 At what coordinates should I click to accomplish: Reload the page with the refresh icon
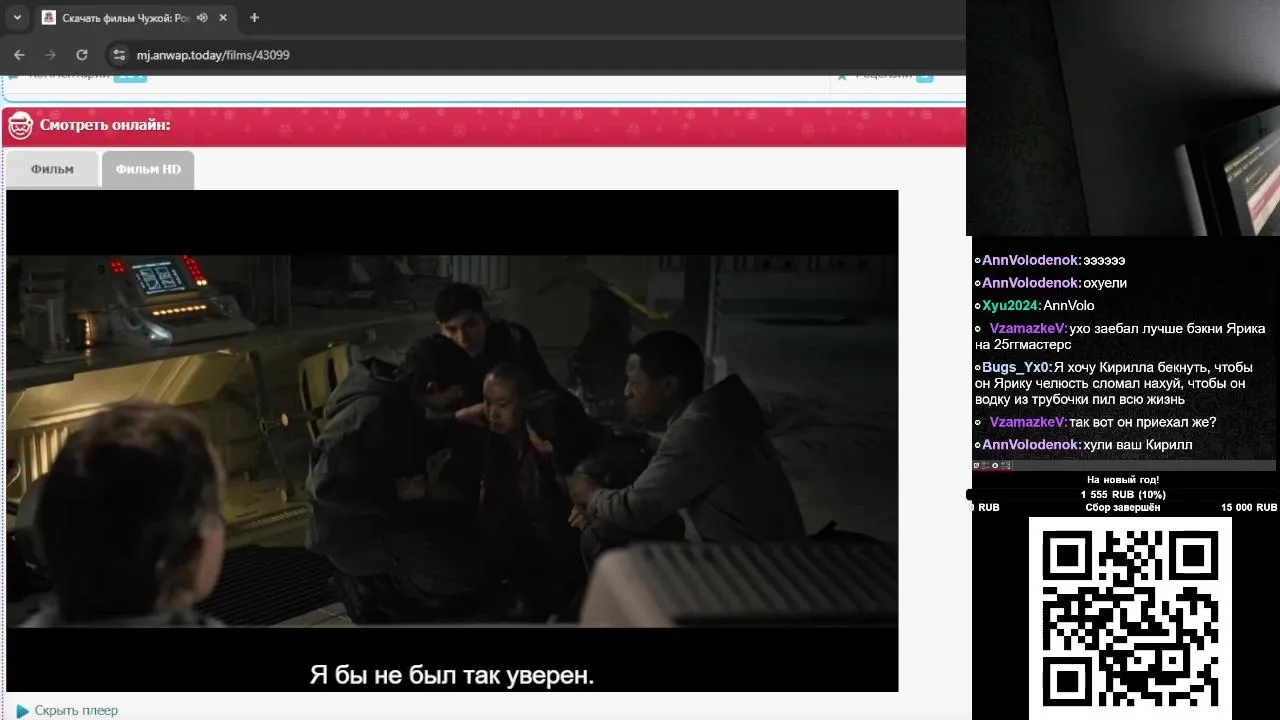click(82, 55)
